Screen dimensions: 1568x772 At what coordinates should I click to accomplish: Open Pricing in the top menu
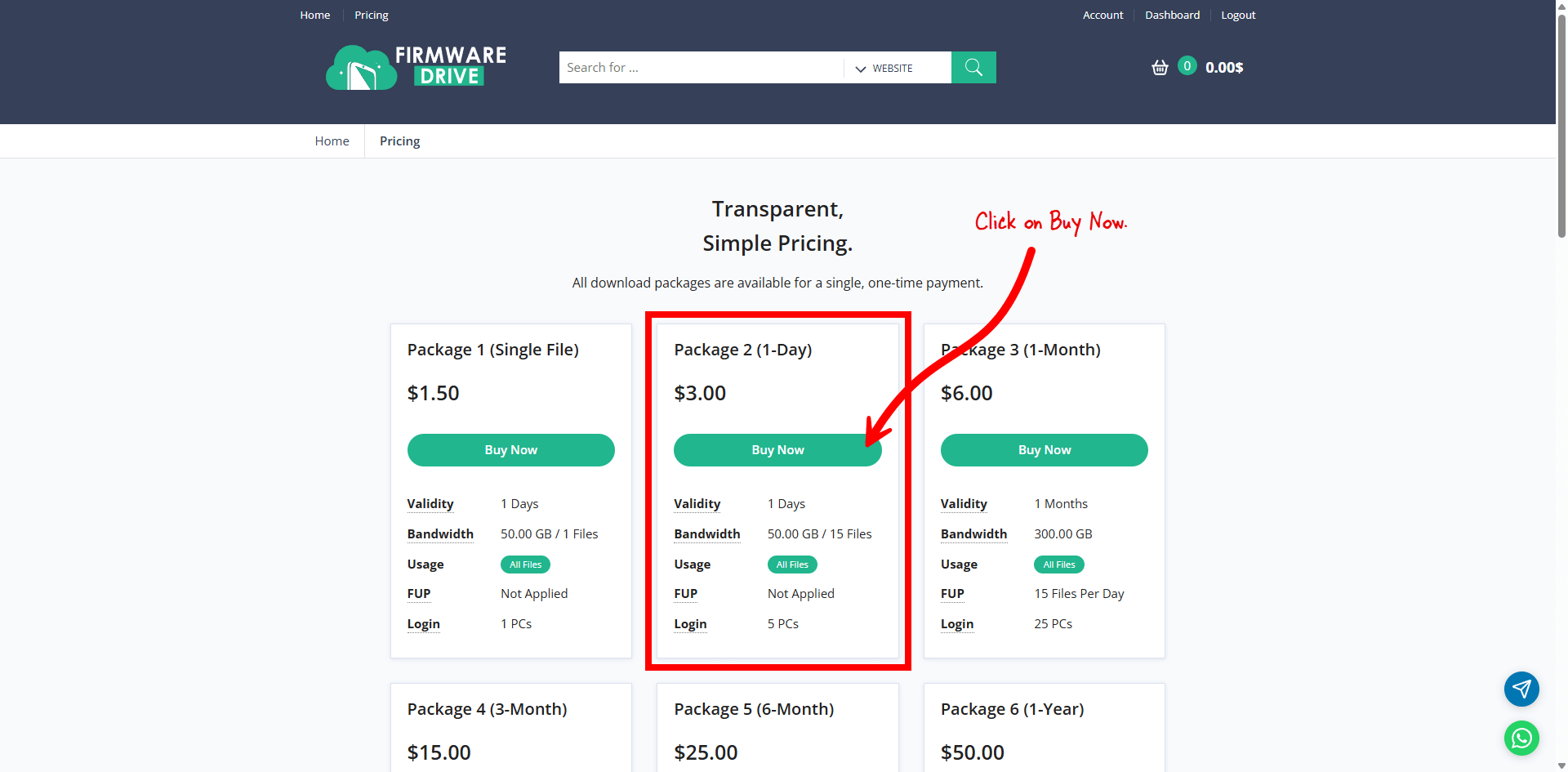(371, 15)
